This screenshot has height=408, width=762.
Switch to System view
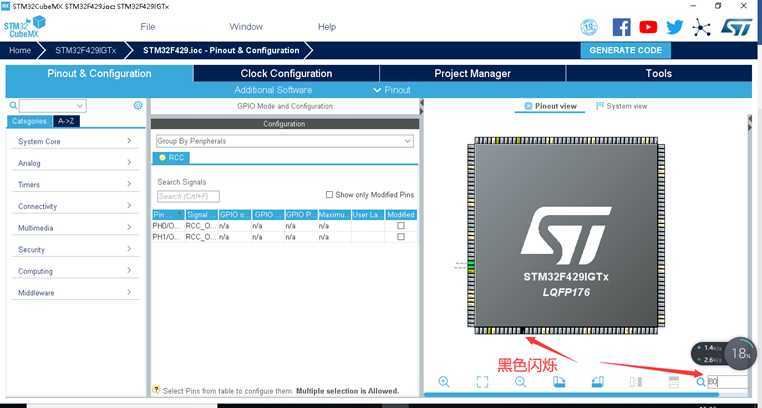622,106
